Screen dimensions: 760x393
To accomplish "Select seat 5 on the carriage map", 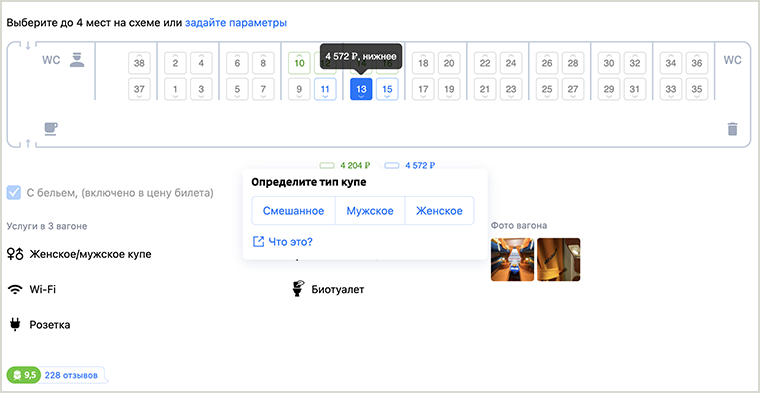I will point(238,89).
